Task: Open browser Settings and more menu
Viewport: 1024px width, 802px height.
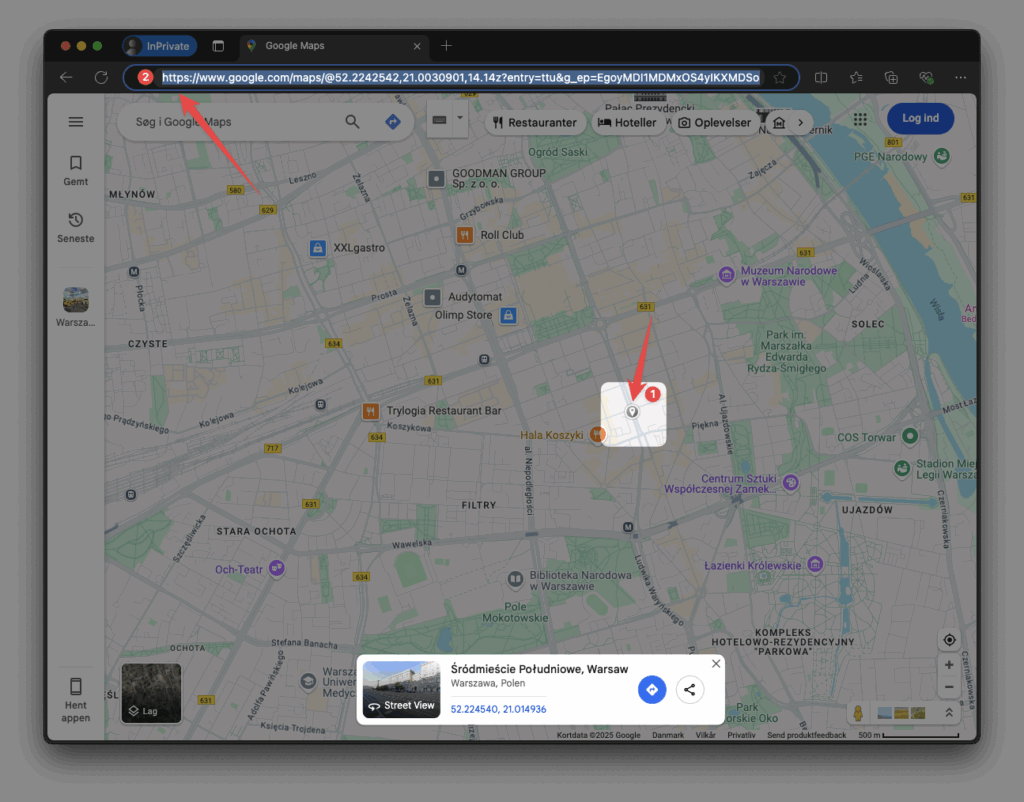Action: [x=960, y=78]
